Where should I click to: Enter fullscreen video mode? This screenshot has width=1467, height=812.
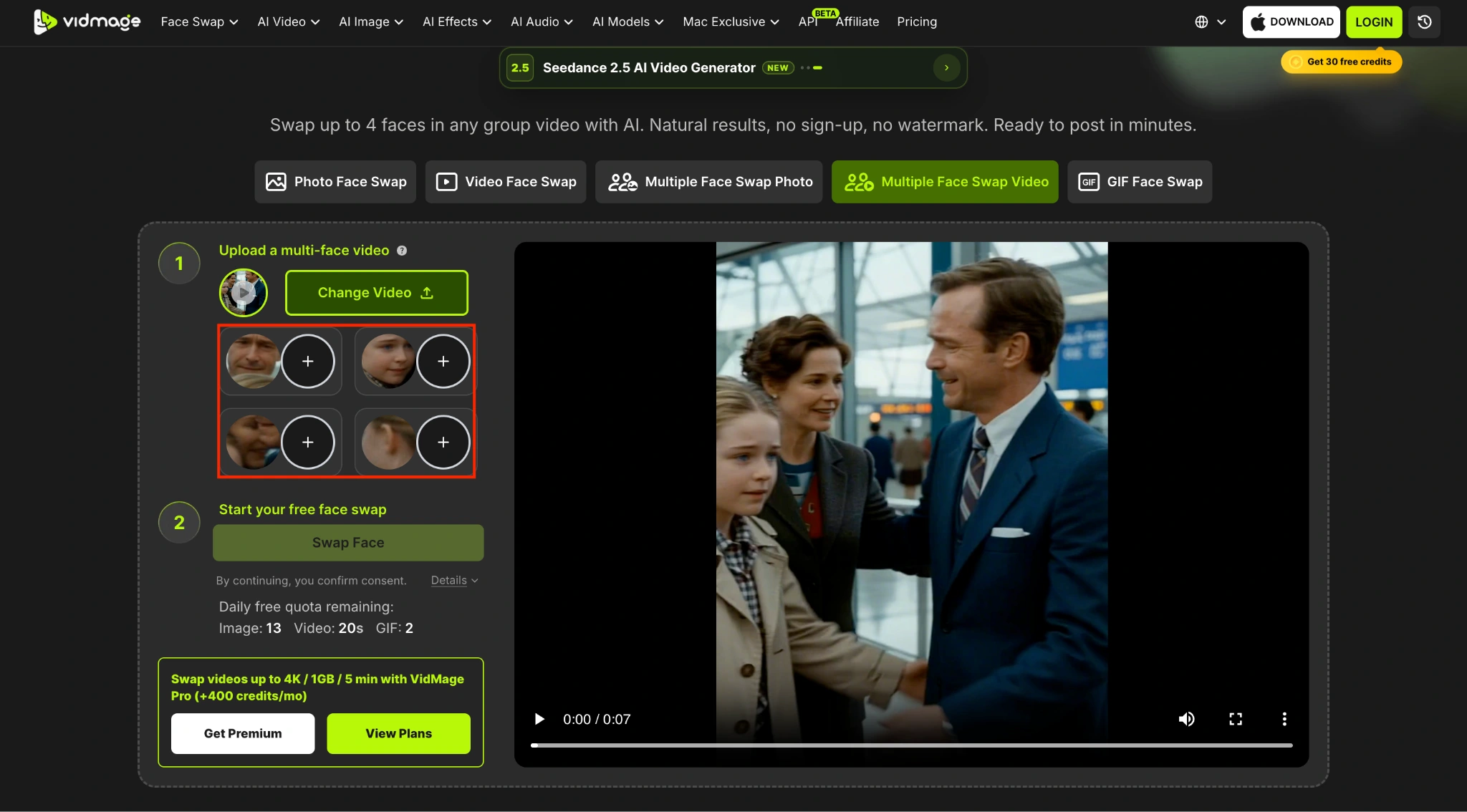click(1236, 719)
